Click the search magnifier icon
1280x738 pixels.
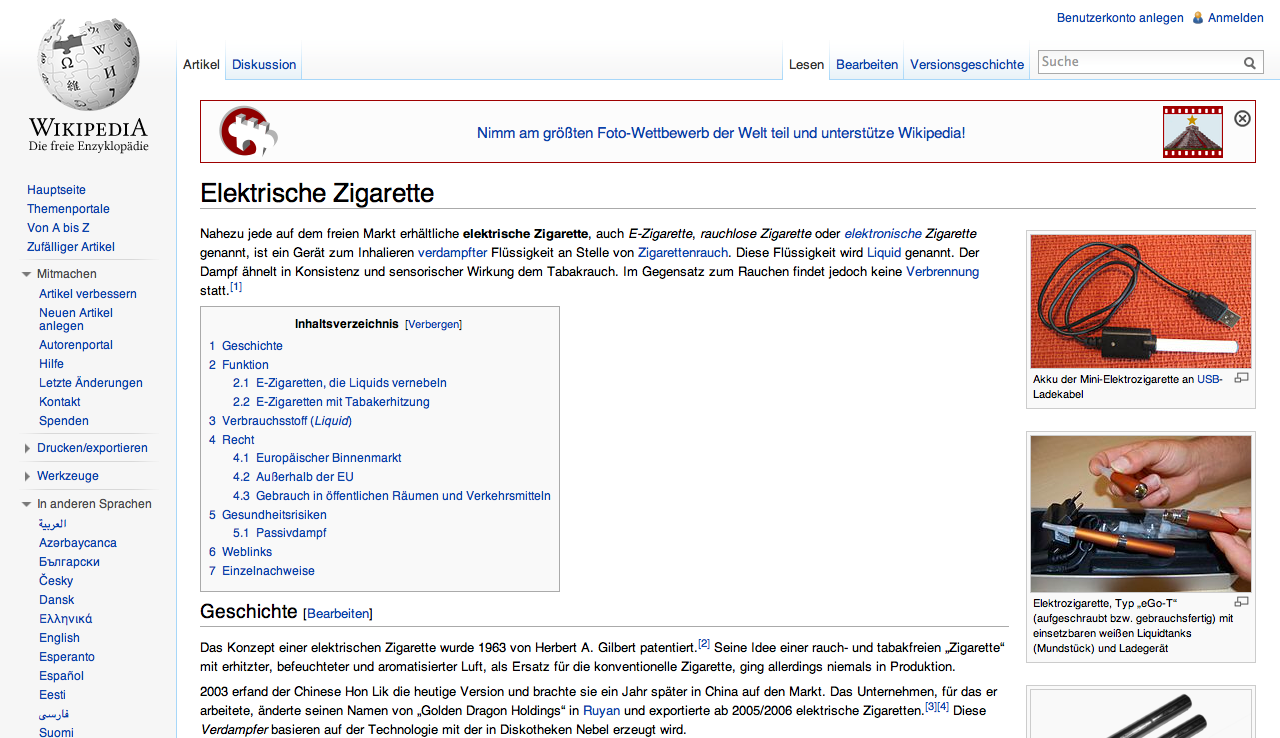pos(1250,63)
